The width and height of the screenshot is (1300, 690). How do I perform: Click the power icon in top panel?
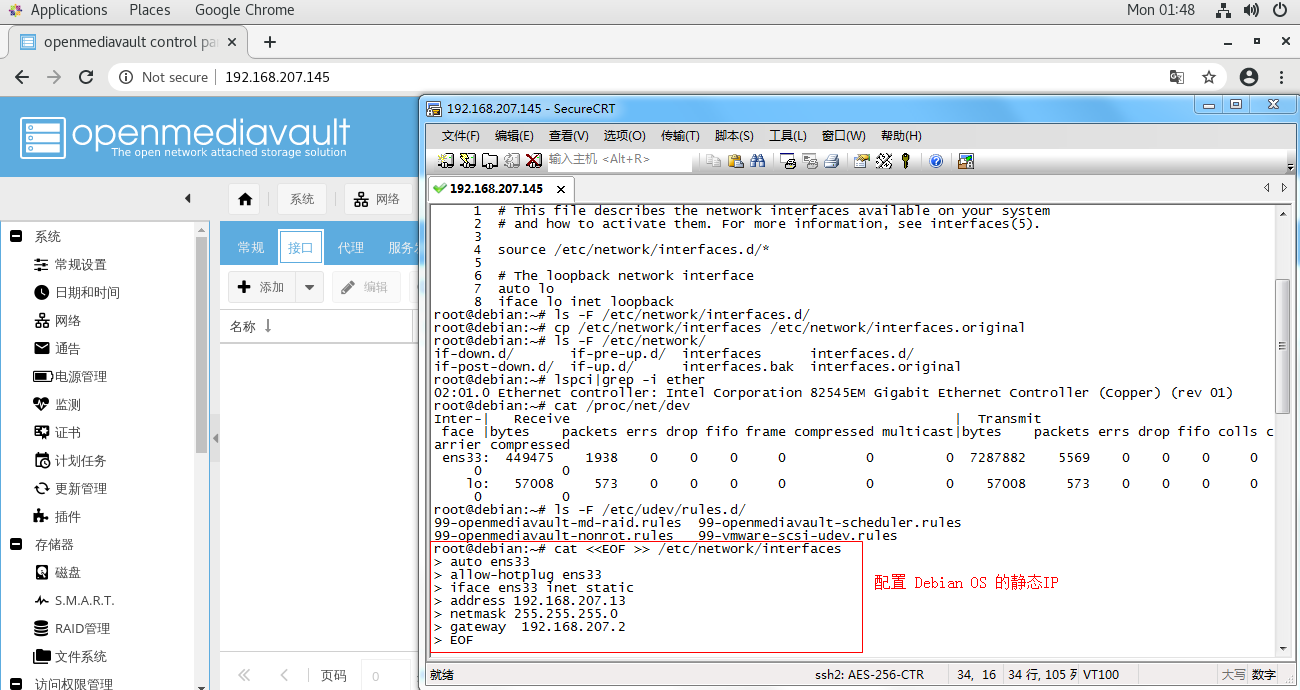1280,10
